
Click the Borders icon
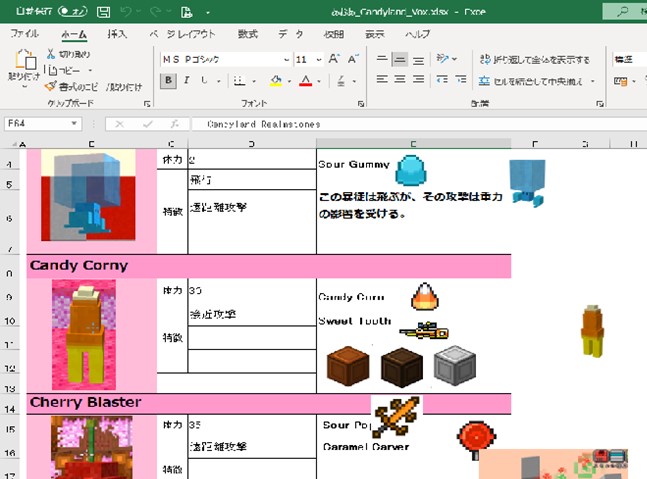coord(239,80)
